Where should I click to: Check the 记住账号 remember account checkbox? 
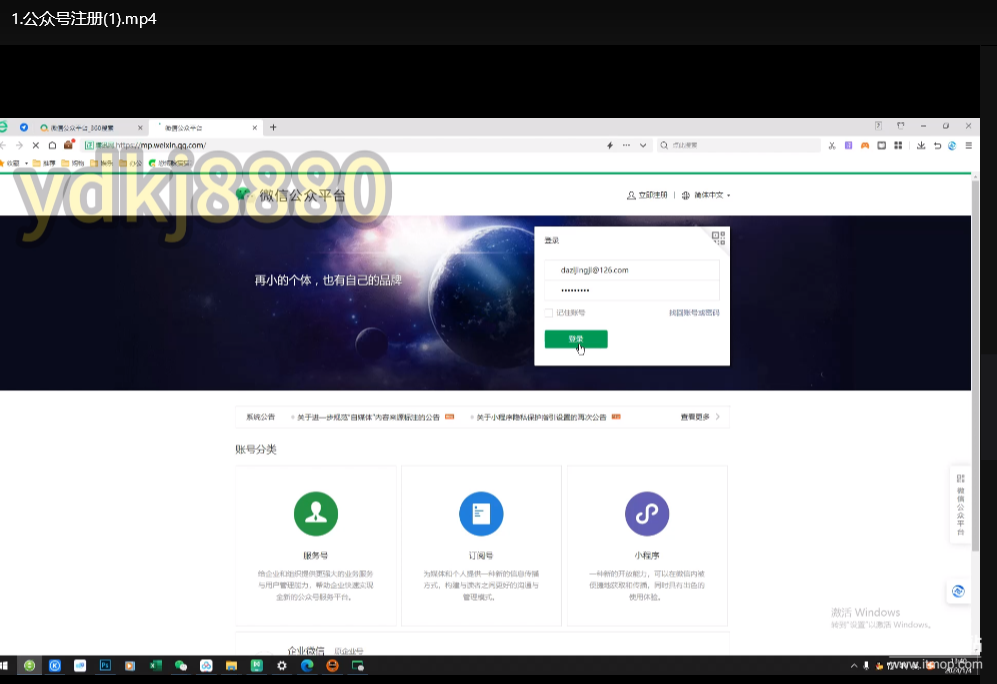[x=549, y=312]
